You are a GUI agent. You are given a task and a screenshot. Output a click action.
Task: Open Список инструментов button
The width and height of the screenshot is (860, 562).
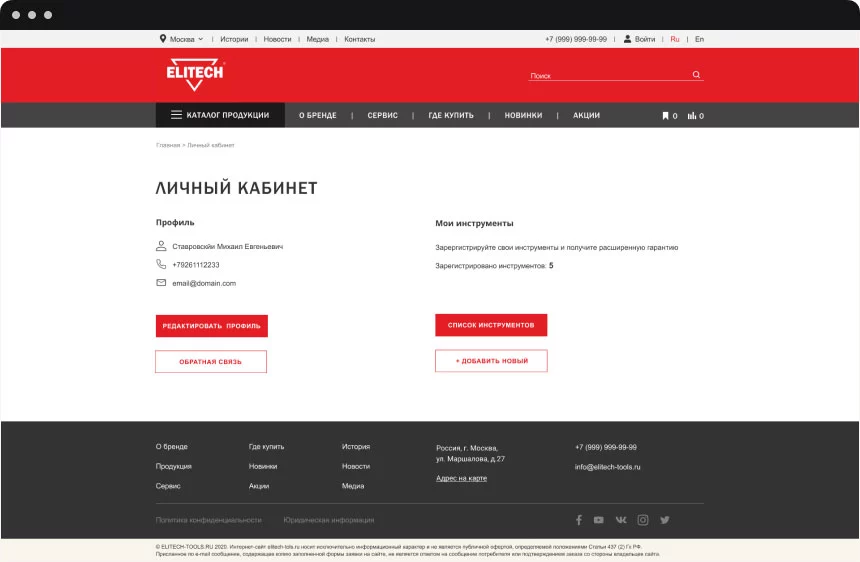pos(491,325)
